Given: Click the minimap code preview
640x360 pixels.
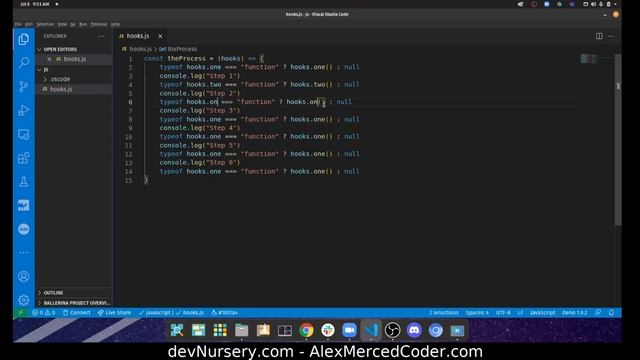Looking at the screenshot, I should 589,59.
